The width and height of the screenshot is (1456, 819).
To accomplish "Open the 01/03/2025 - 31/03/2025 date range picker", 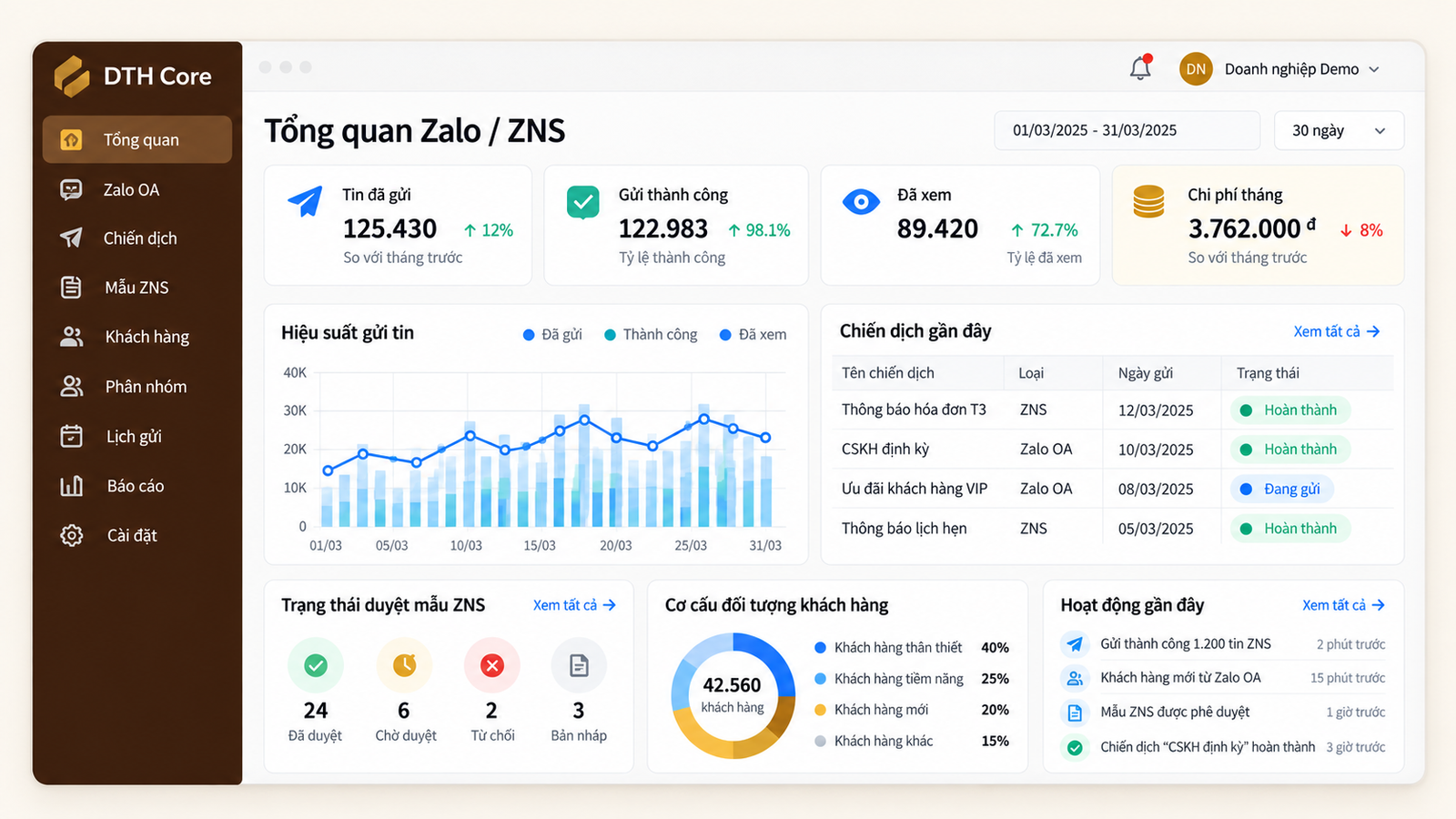I will [x=1127, y=130].
